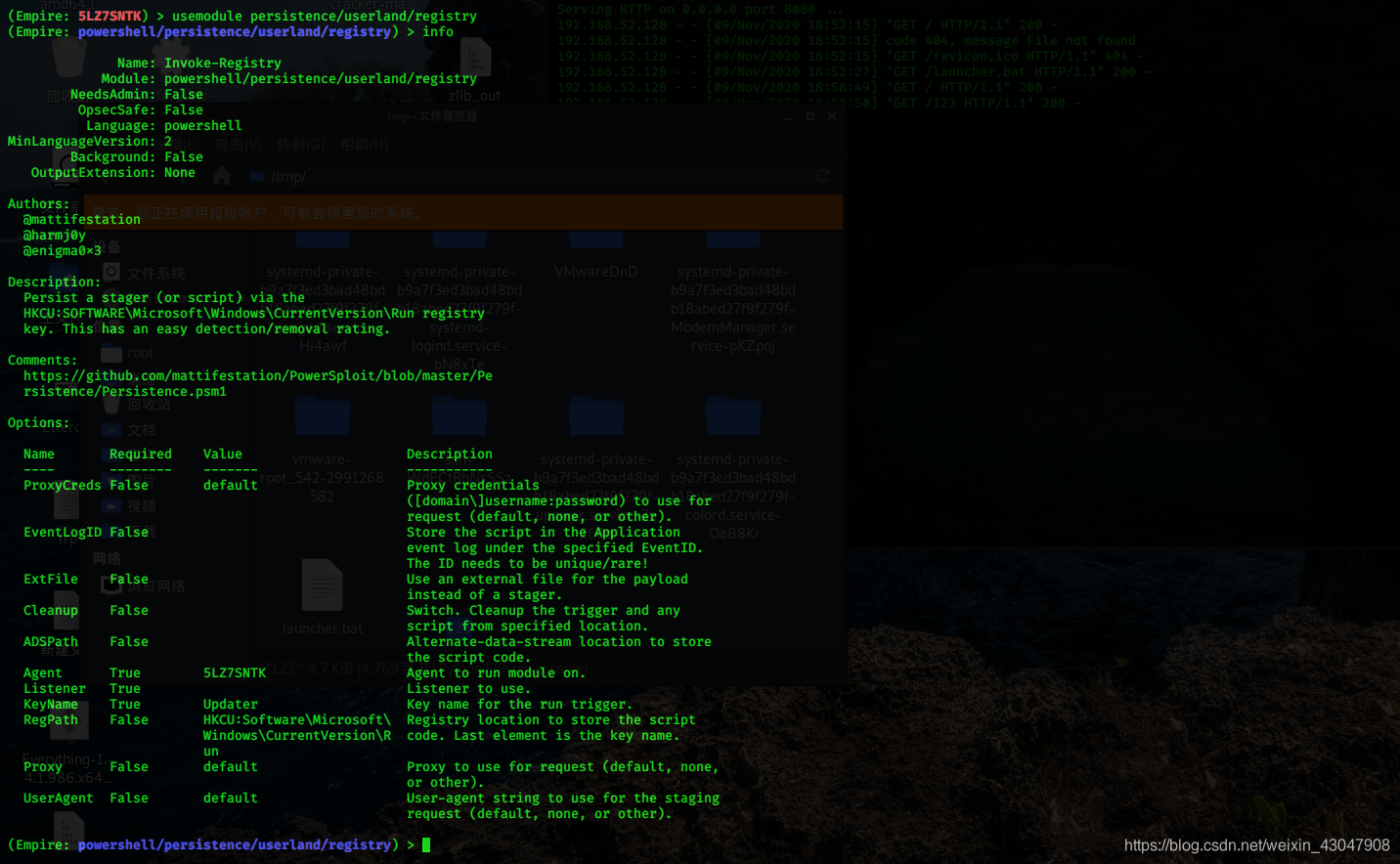Click 'powershell' value of Language field
This screenshot has width=1400, height=864.
(x=203, y=125)
